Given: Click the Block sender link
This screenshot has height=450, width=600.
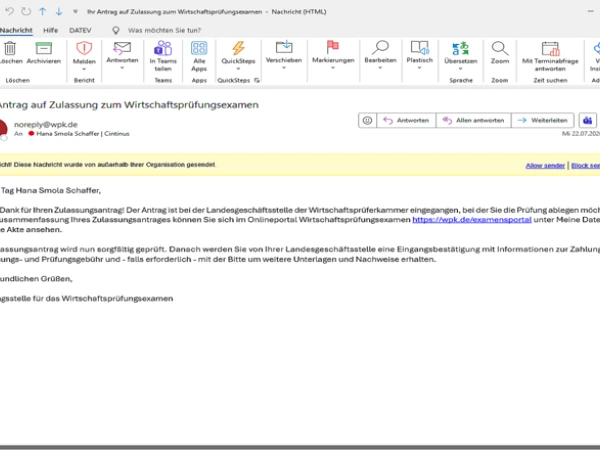Looking at the screenshot, I should click(x=585, y=166).
